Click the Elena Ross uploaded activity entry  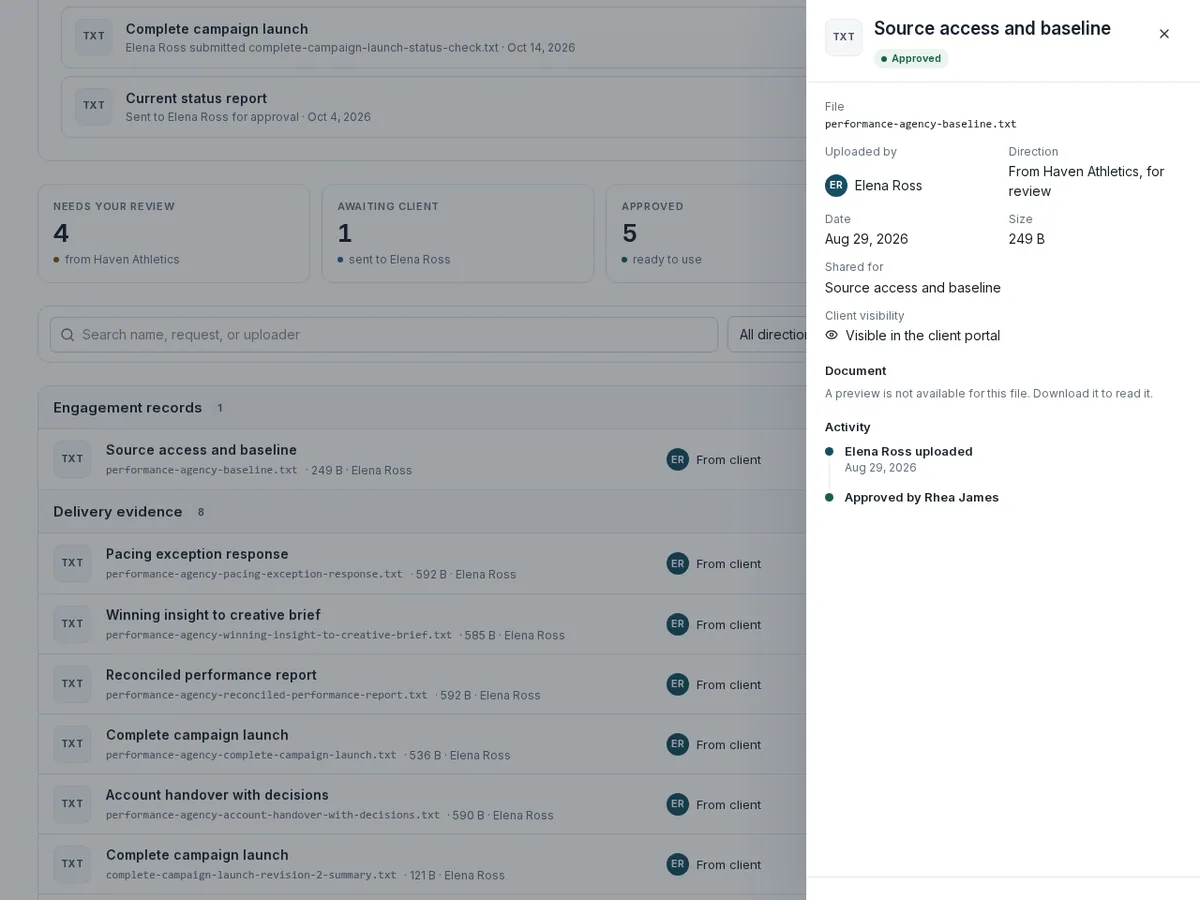pos(908,459)
